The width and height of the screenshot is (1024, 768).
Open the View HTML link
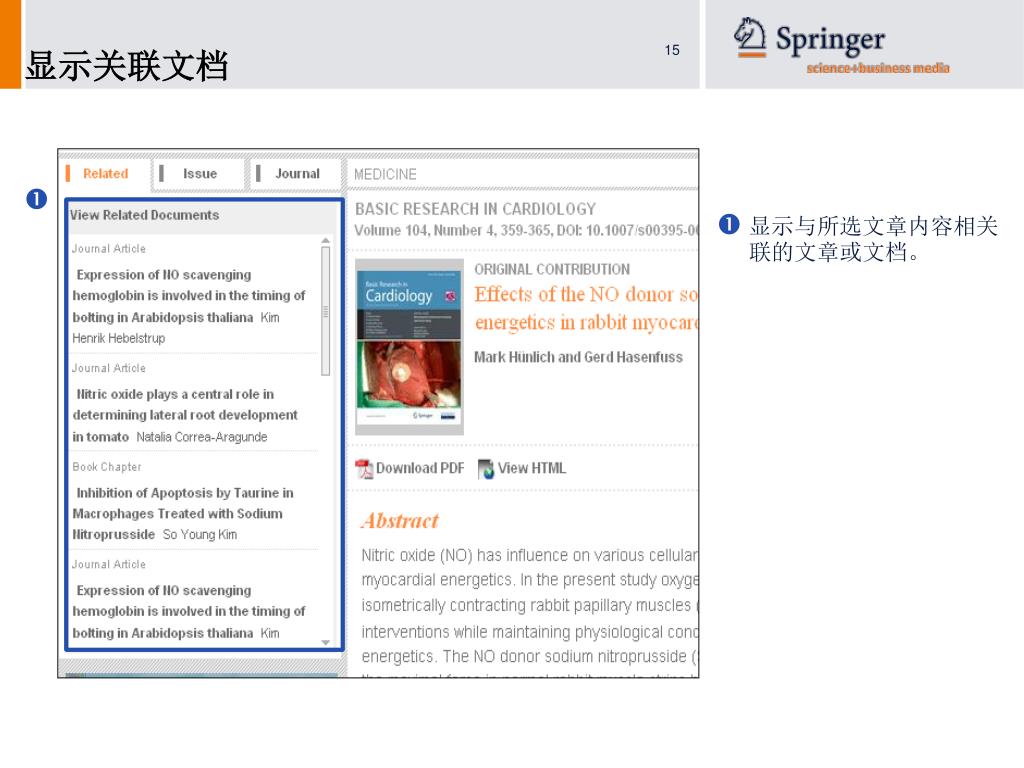click(x=532, y=468)
